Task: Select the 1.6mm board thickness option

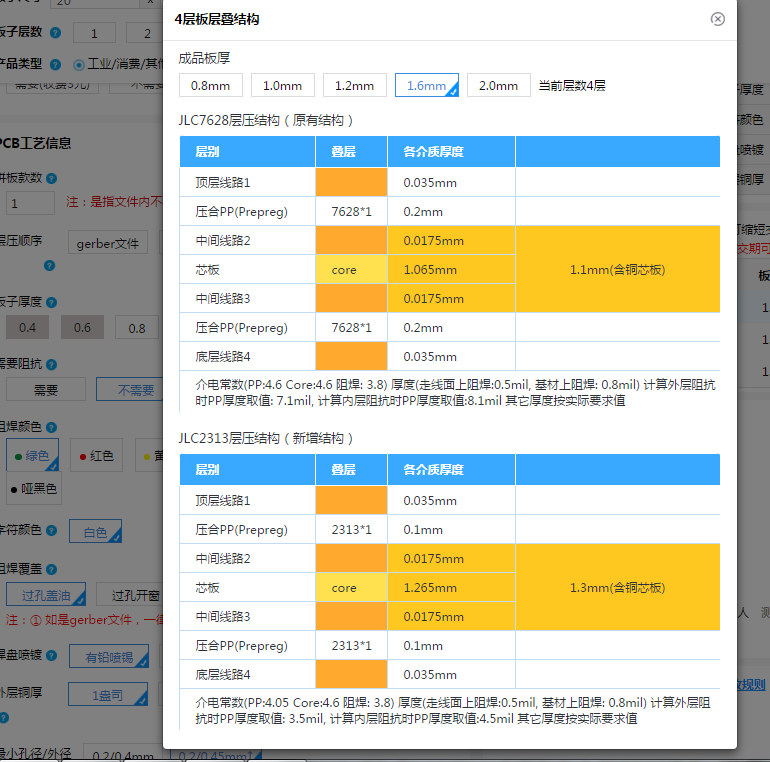Action: click(427, 86)
